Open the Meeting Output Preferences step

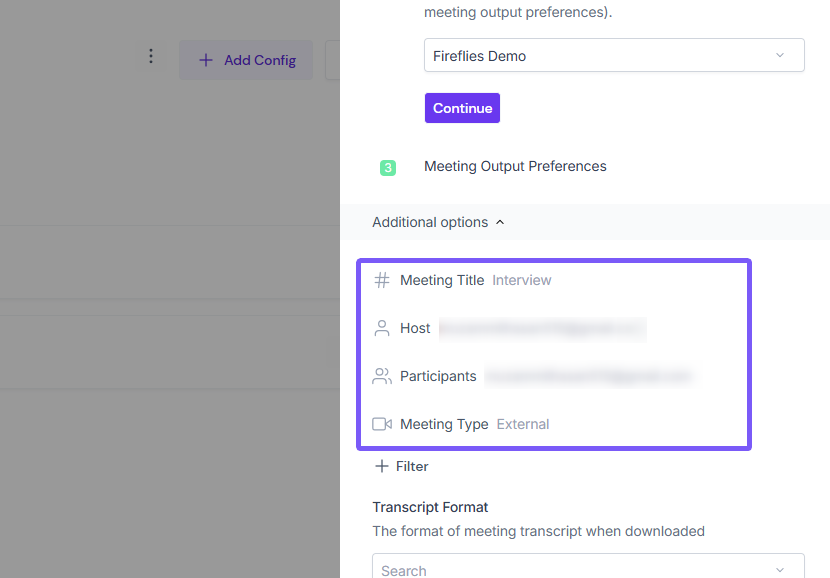[x=515, y=166]
